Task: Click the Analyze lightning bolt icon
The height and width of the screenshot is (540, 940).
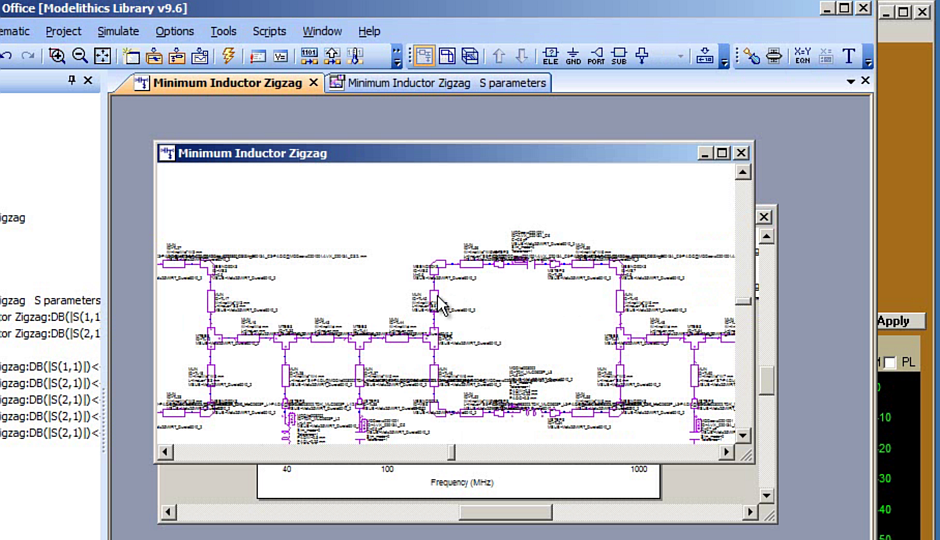Action: click(x=228, y=56)
